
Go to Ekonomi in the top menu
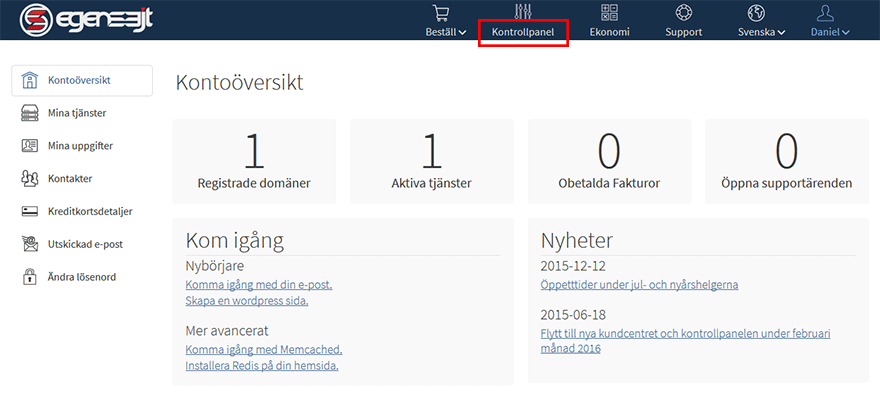coord(609,32)
